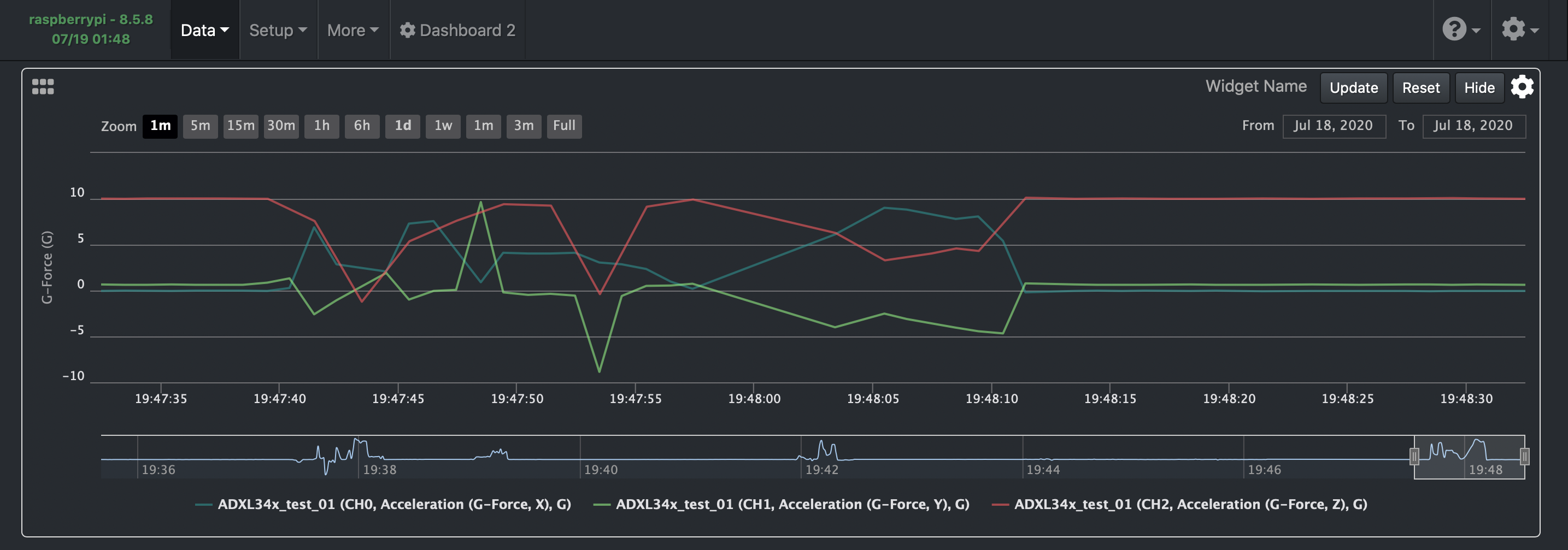Open the system settings gear in top bar
The height and width of the screenshot is (550, 1568).
click(x=1515, y=29)
